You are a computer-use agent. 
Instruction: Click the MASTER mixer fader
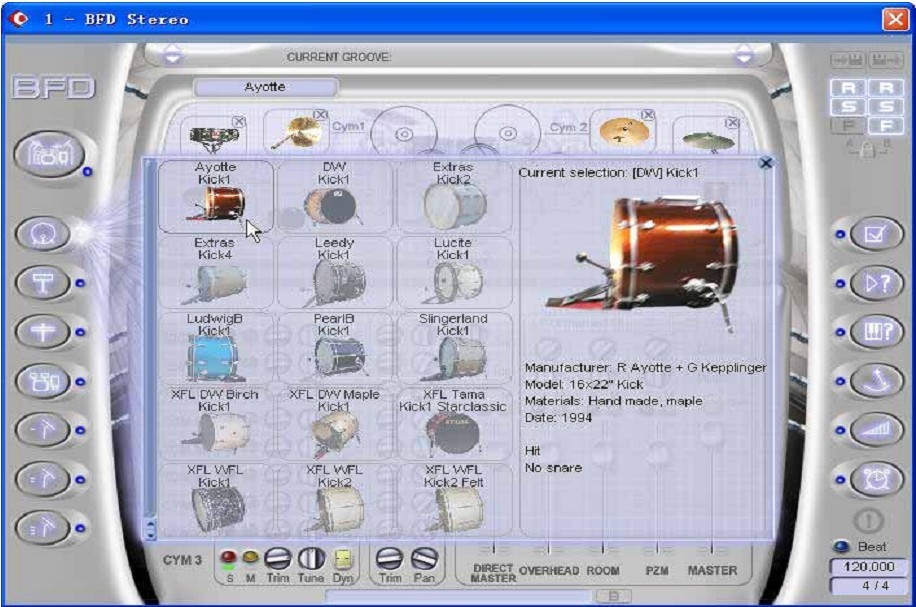coord(711,548)
